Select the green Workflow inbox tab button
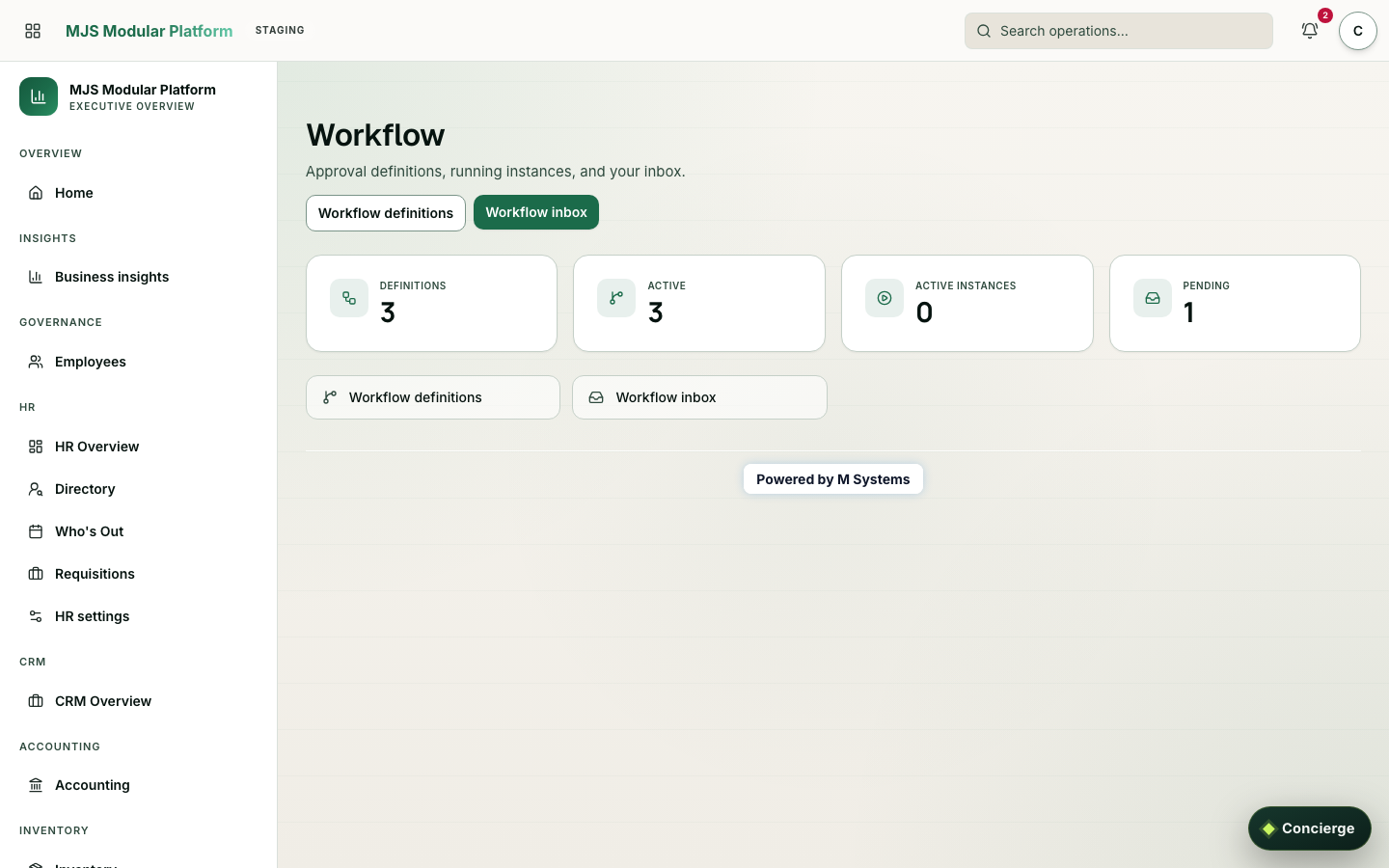1389x868 pixels. click(536, 212)
